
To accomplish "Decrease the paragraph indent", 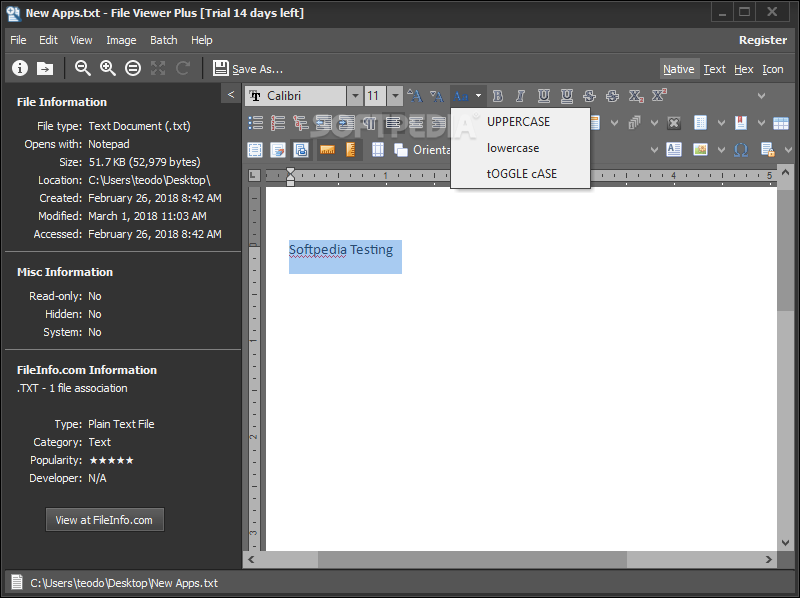I will (x=323, y=123).
